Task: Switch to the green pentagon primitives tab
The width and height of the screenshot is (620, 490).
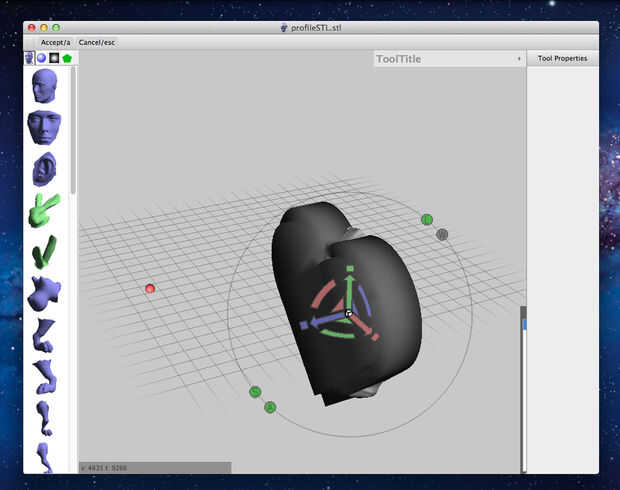Action: coord(67,58)
